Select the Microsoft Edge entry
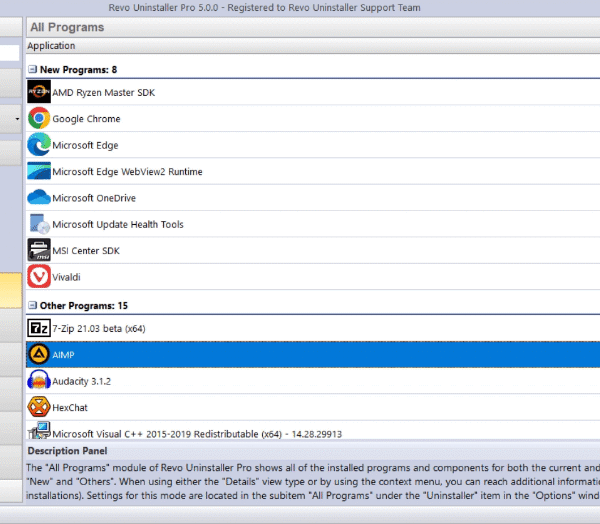 click(313, 145)
